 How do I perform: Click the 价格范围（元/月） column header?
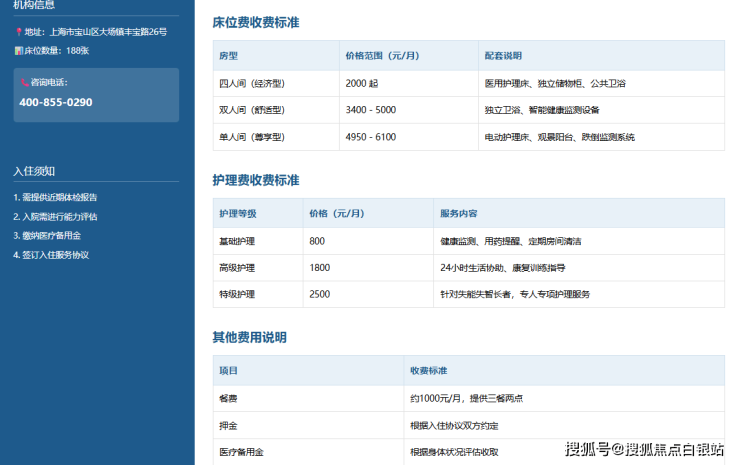409,56
